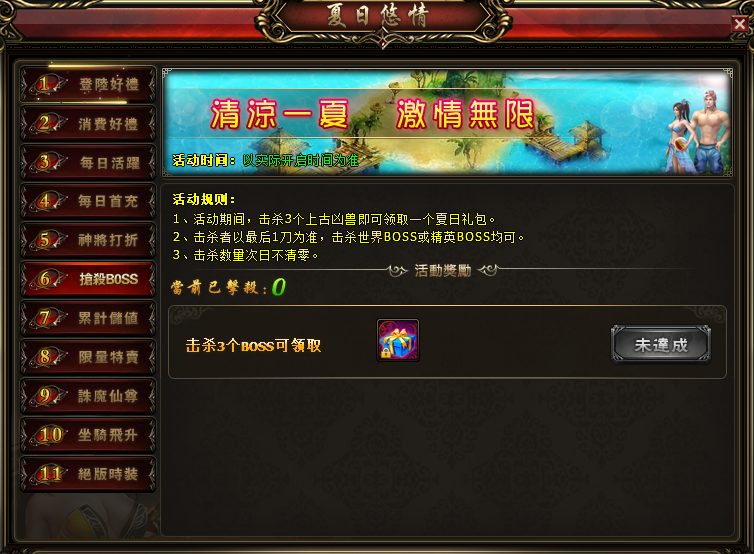Select the 神將打折 tab
This screenshot has height=554, width=754.
(x=88, y=240)
